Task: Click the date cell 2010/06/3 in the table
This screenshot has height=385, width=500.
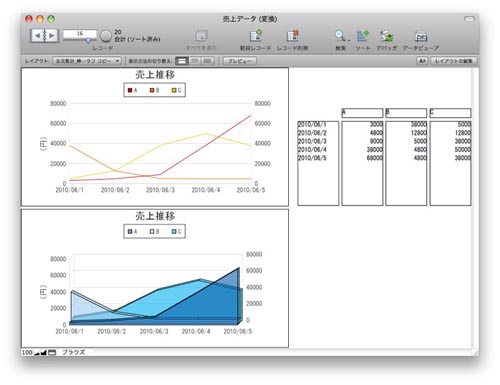Action: coord(312,141)
